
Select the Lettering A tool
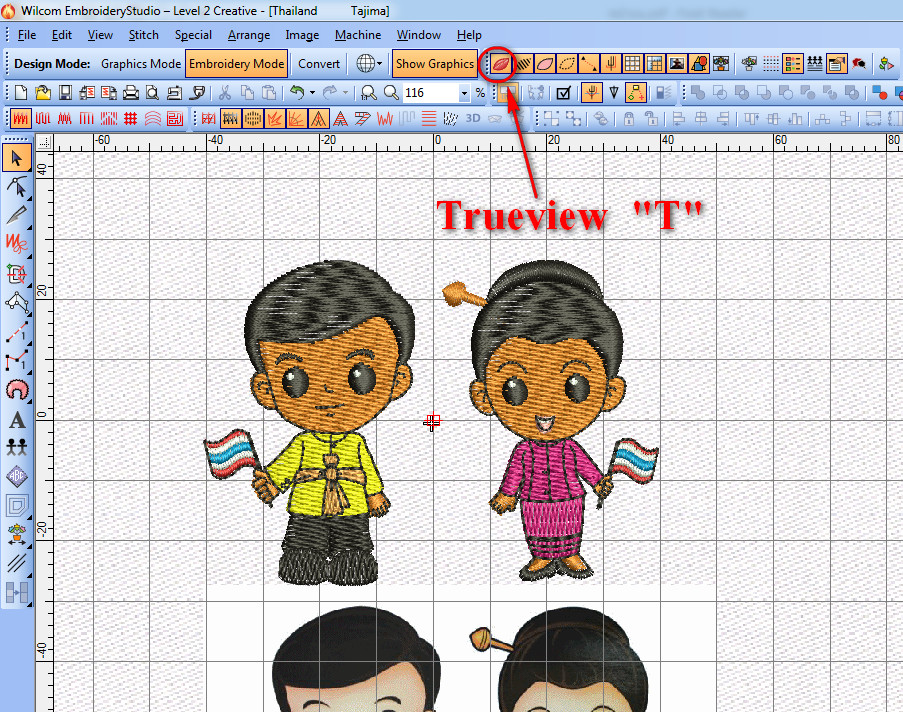[x=17, y=419]
